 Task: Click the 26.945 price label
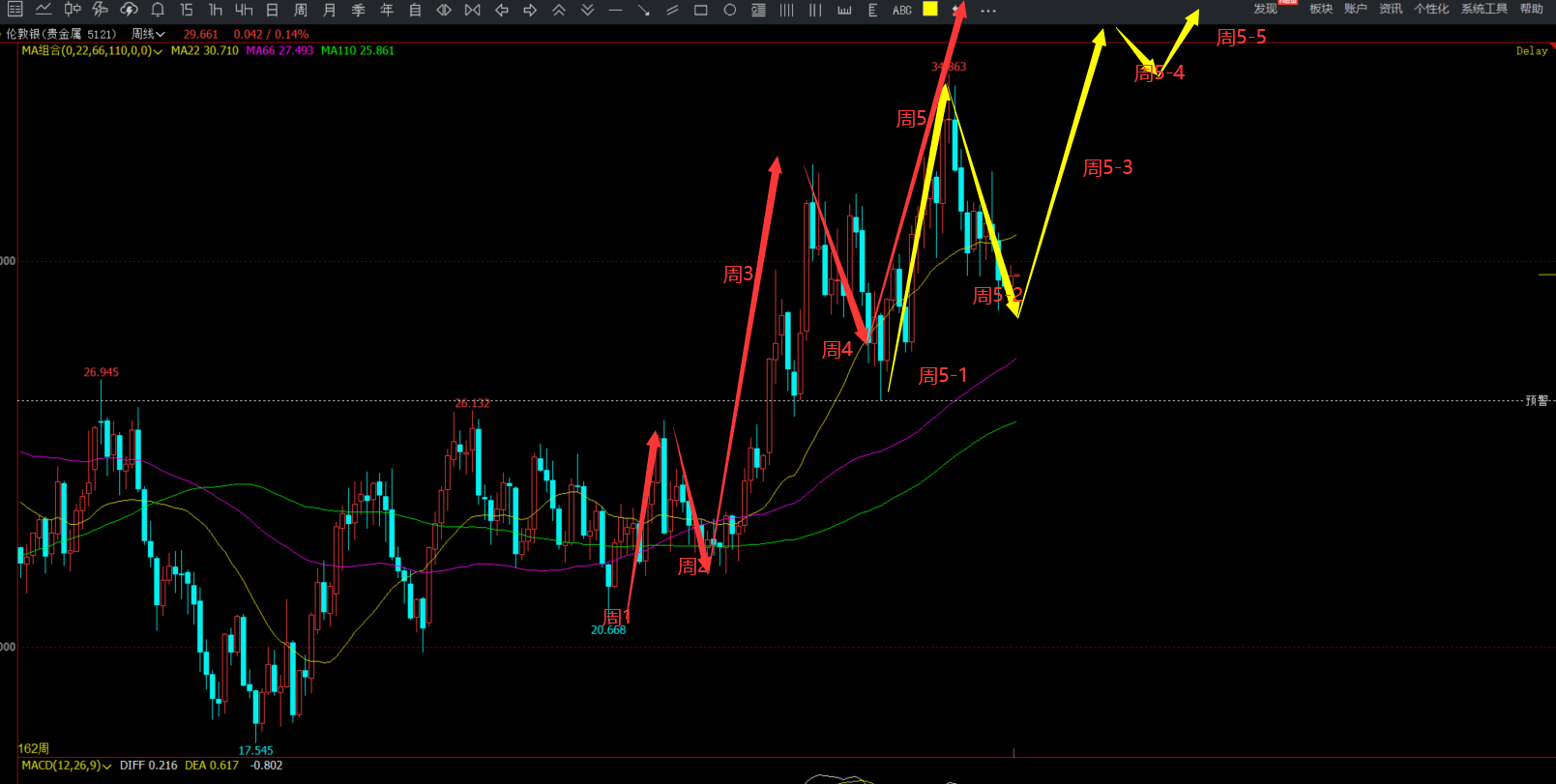(102, 372)
